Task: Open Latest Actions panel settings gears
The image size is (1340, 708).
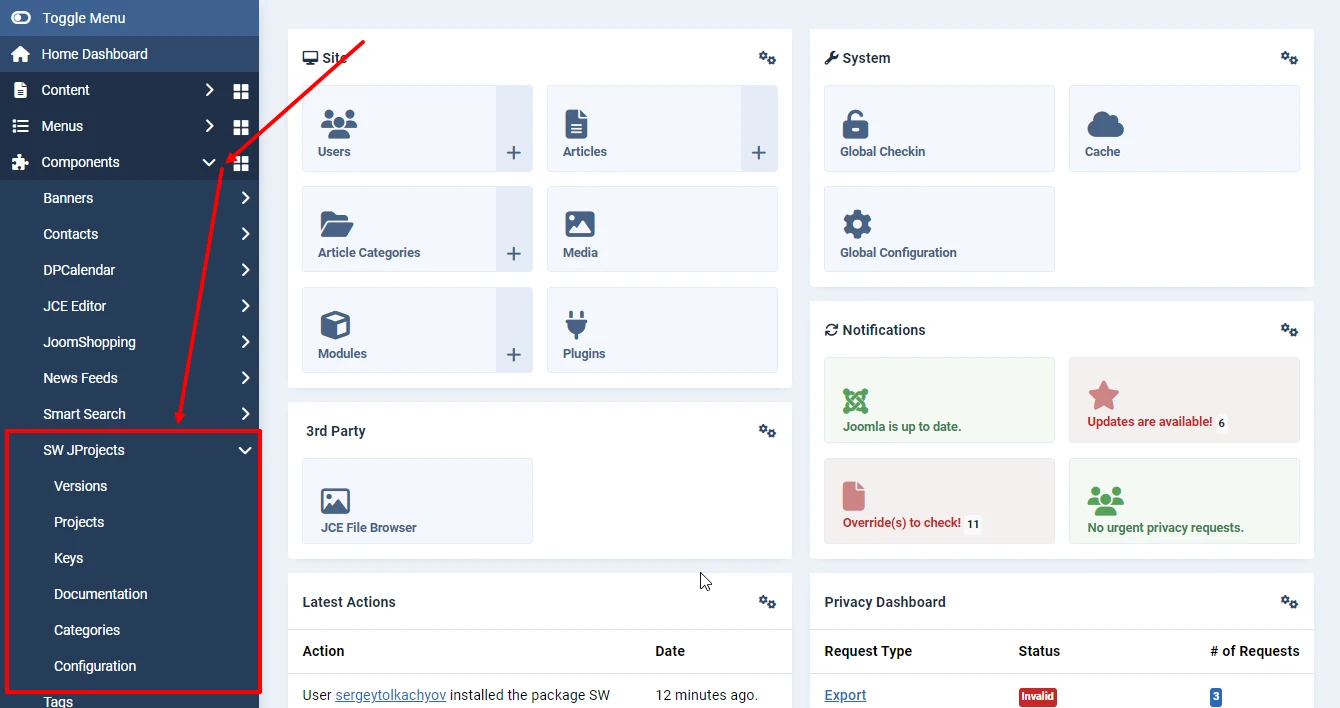Action: [767, 602]
